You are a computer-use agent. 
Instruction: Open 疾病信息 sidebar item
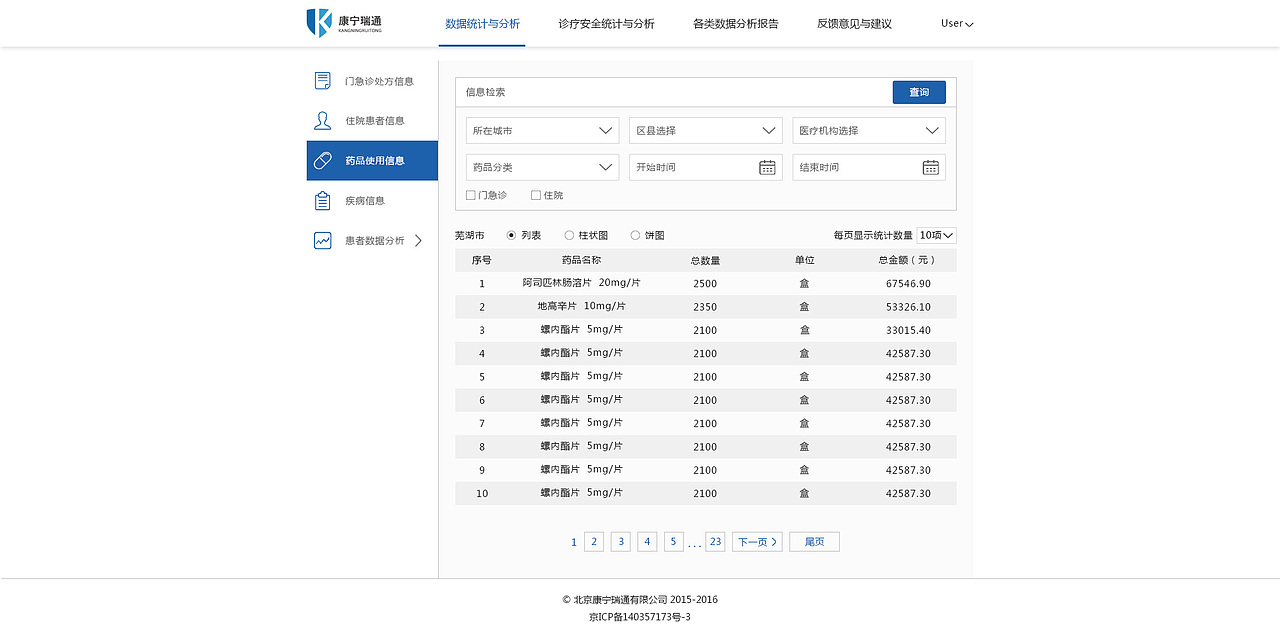click(x=372, y=201)
